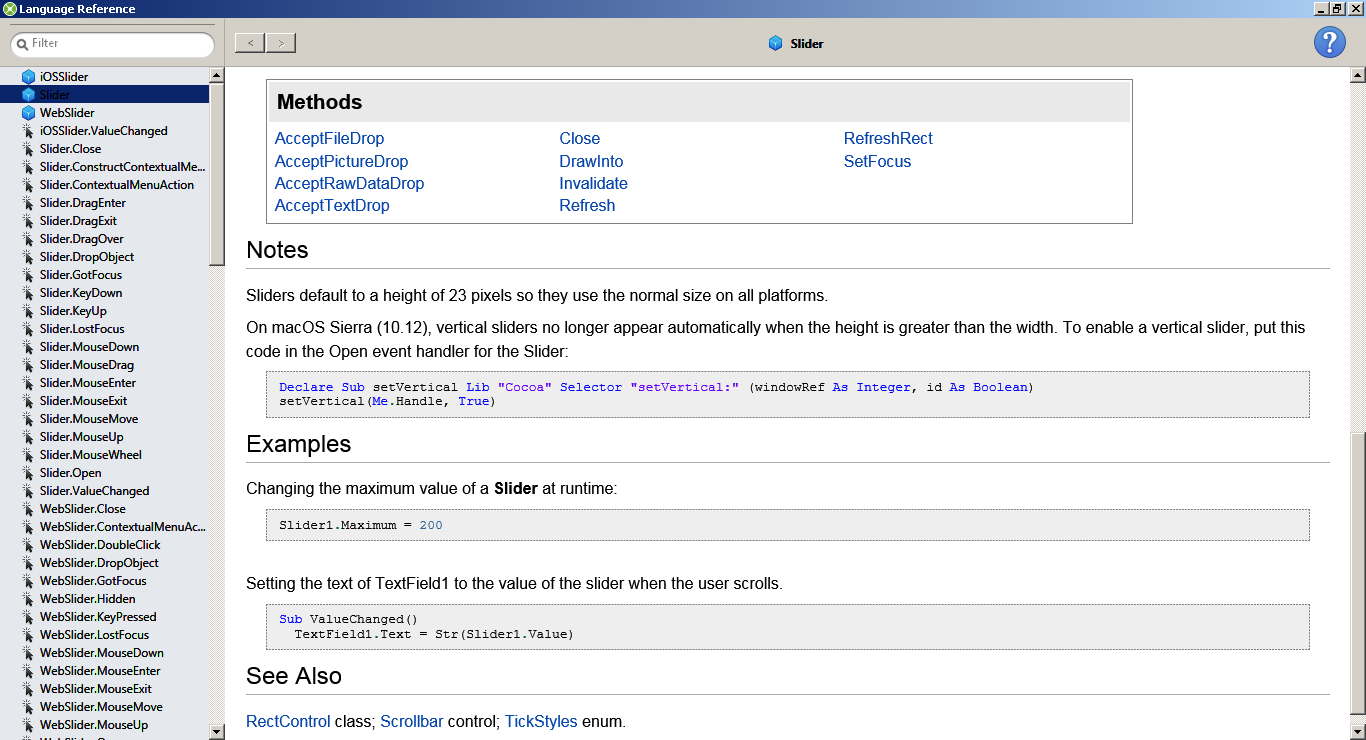
Task: Select Slider.ValueChanged in the sidebar list
Action: 94,491
